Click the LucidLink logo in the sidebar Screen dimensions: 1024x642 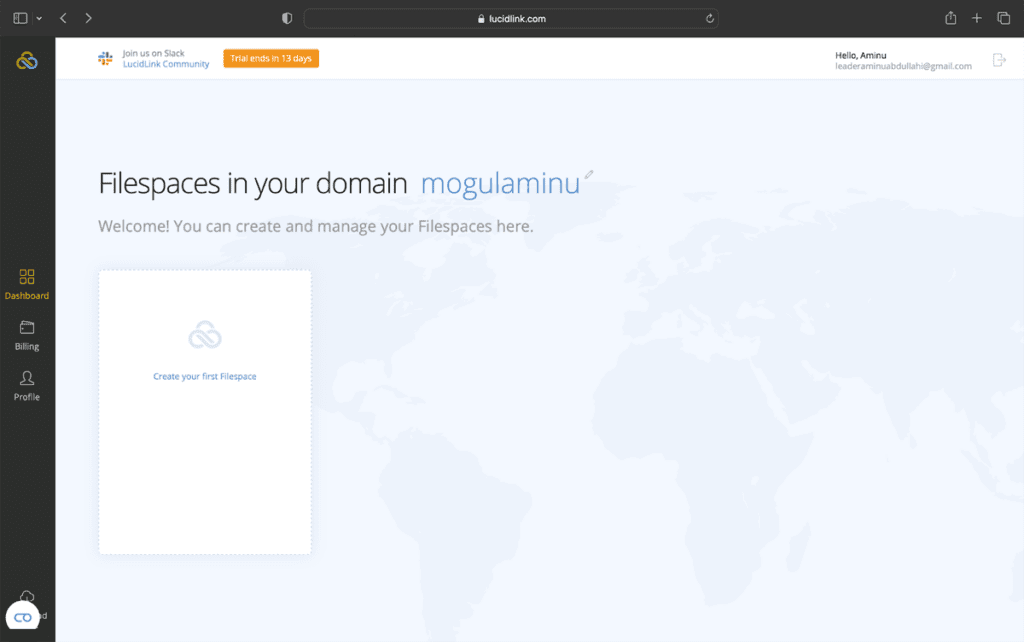(x=27, y=61)
